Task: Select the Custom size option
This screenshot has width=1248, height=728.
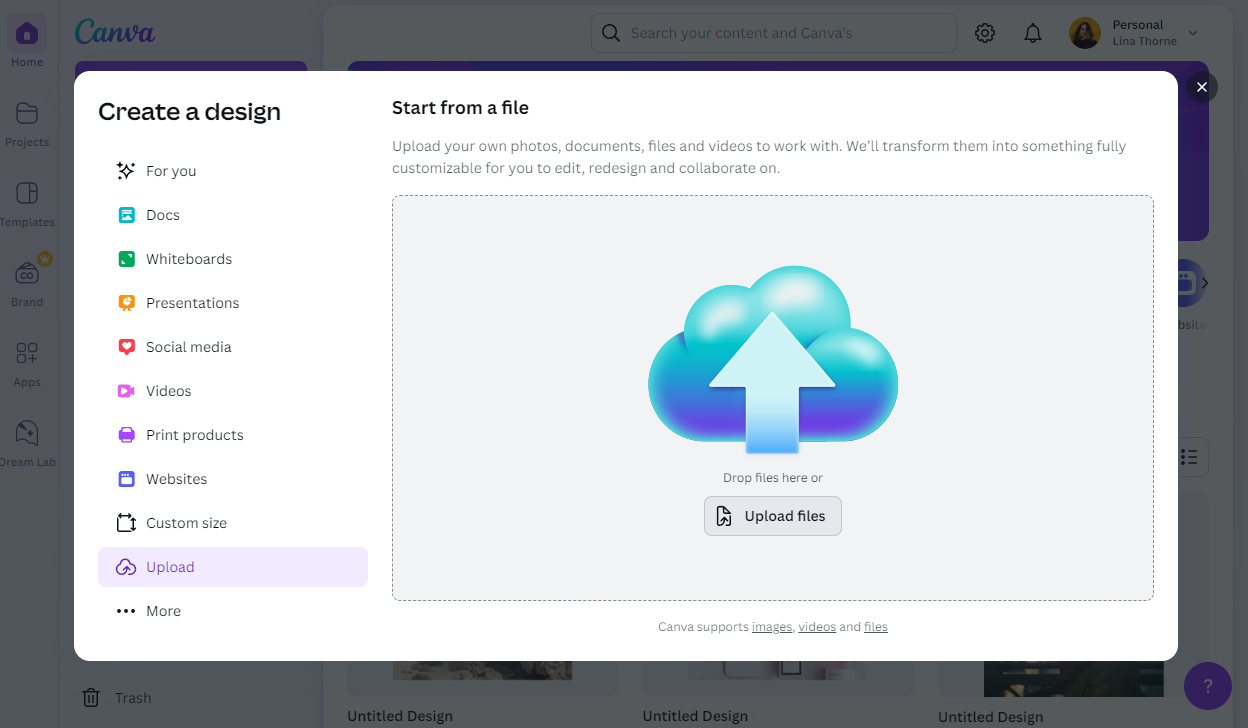Action: [x=233, y=523]
